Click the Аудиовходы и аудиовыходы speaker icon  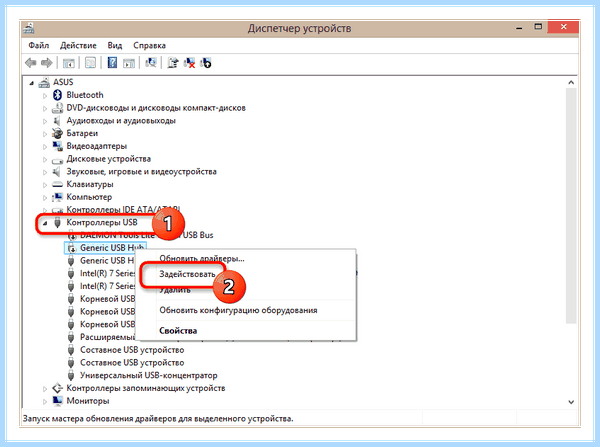click(x=57, y=121)
